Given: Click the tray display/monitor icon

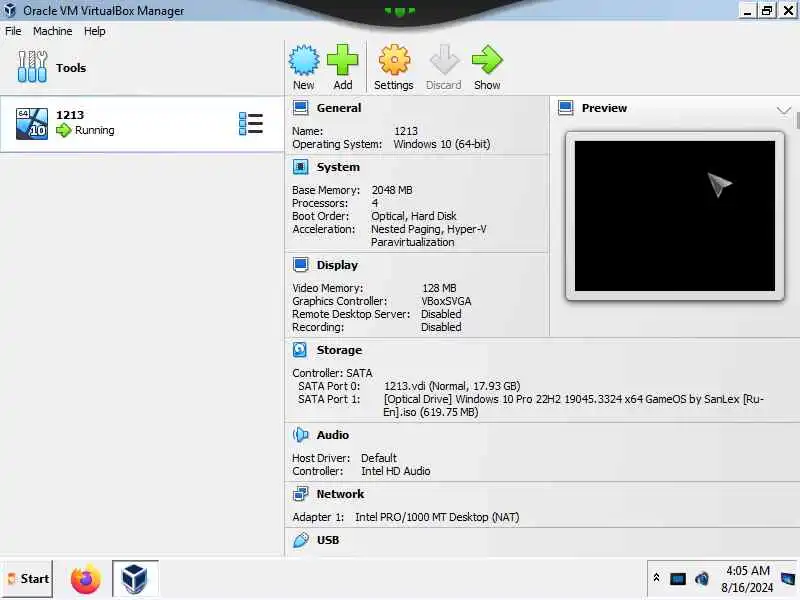Looking at the screenshot, I should pos(678,579).
